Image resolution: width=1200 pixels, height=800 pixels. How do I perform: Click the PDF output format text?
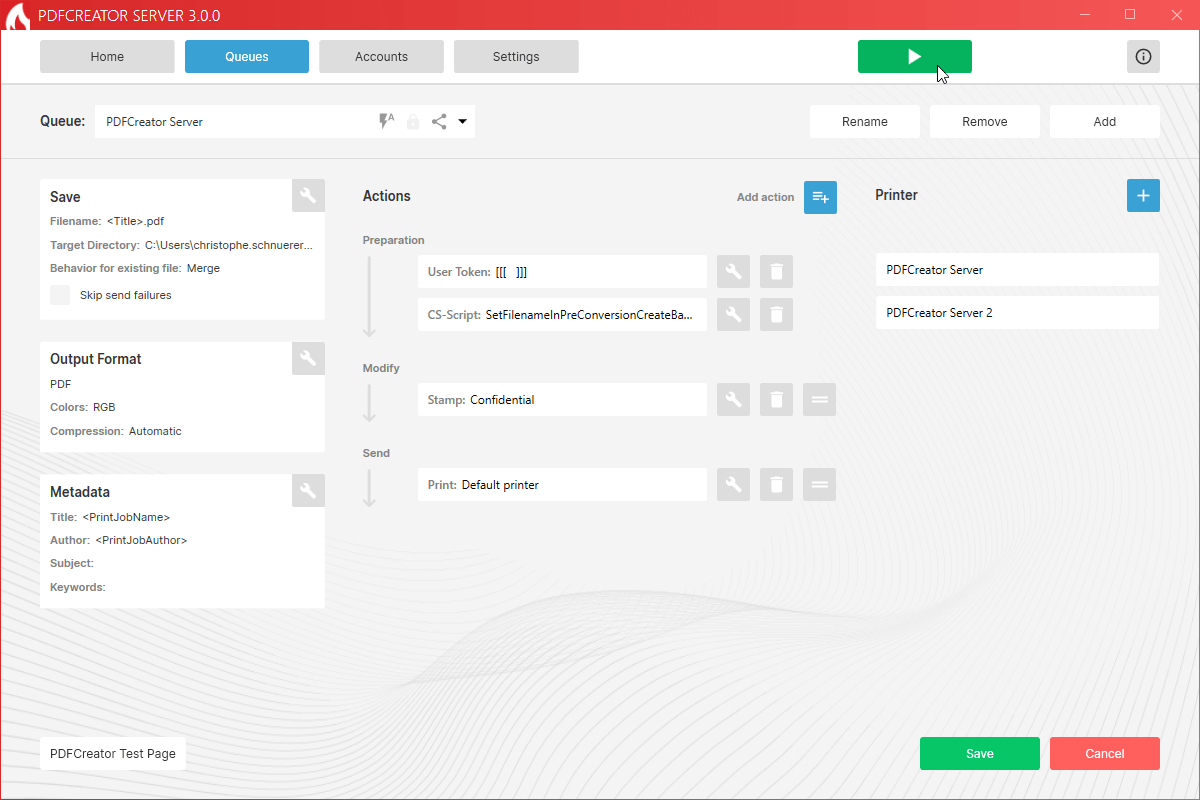pos(60,384)
